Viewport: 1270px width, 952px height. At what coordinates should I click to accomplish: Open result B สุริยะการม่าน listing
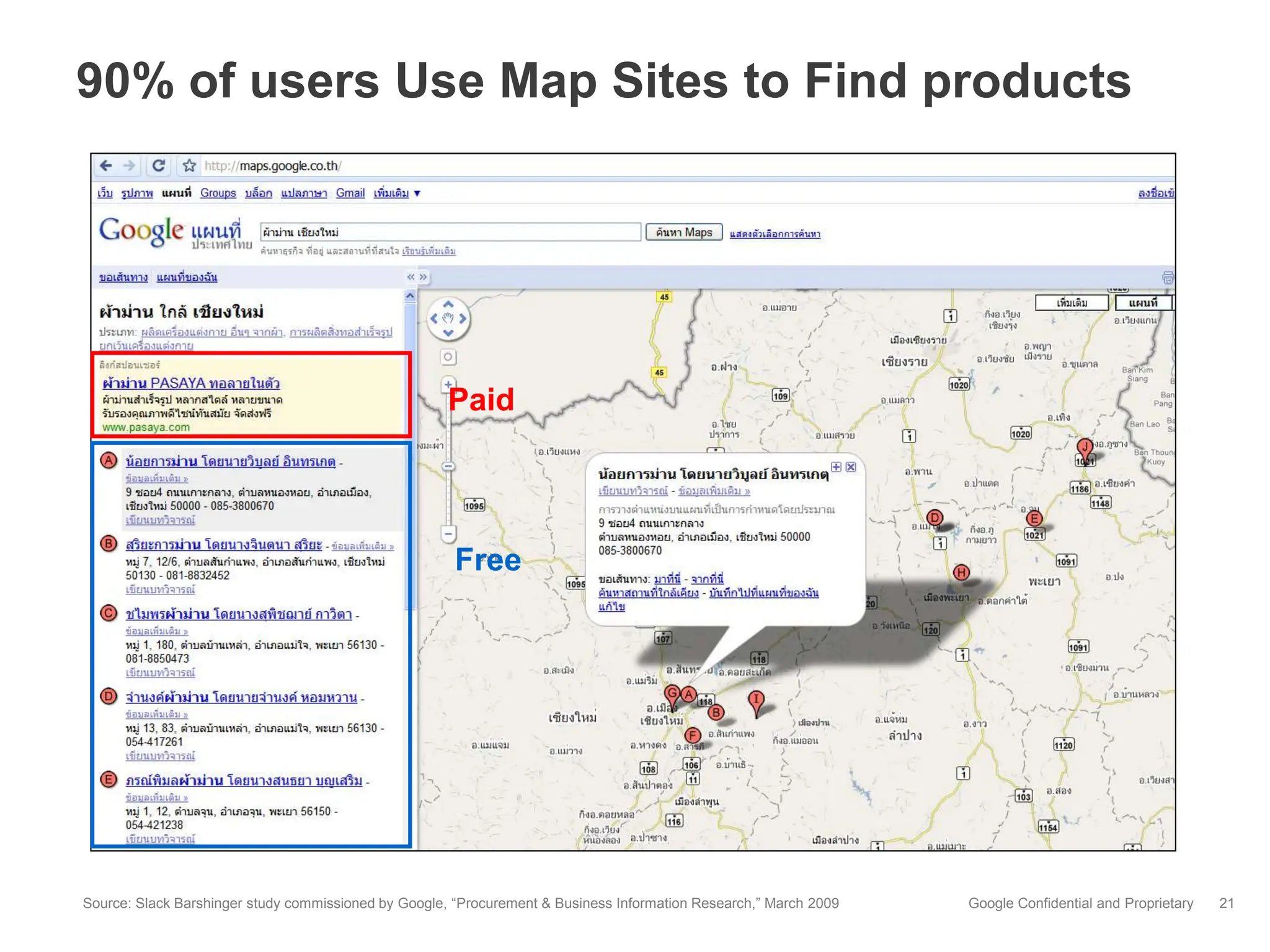[x=224, y=545]
